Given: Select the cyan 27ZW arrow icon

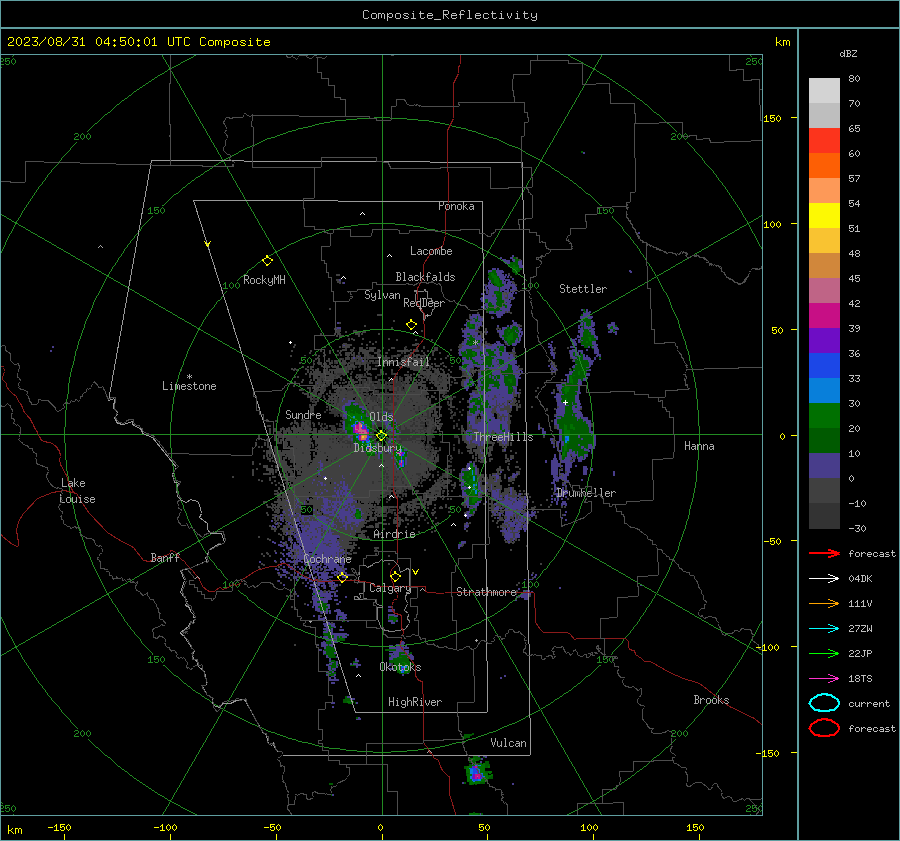Looking at the screenshot, I should tap(824, 629).
